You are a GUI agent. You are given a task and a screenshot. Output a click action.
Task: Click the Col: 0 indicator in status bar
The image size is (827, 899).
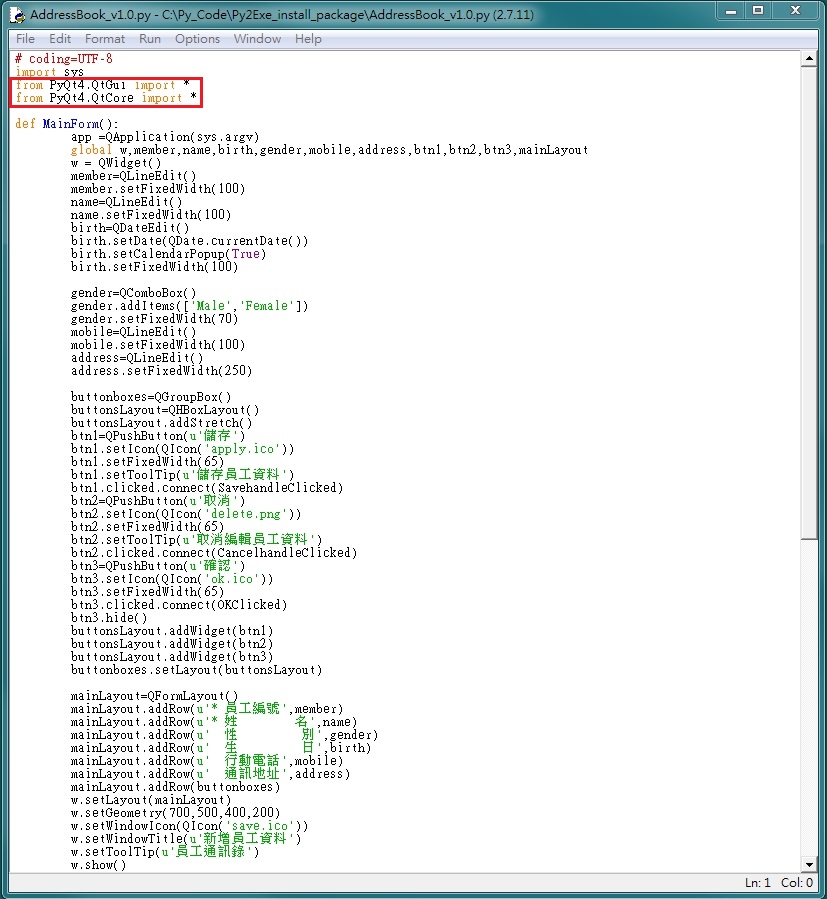click(x=796, y=883)
